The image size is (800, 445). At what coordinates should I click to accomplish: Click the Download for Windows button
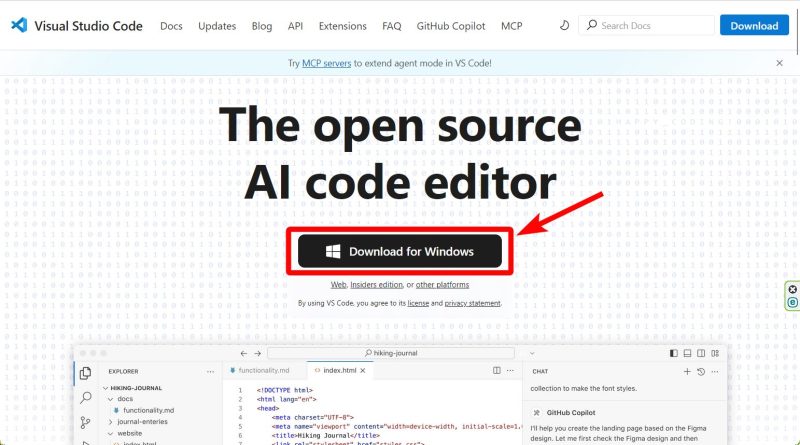pyautogui.click(x=400, y=251)
